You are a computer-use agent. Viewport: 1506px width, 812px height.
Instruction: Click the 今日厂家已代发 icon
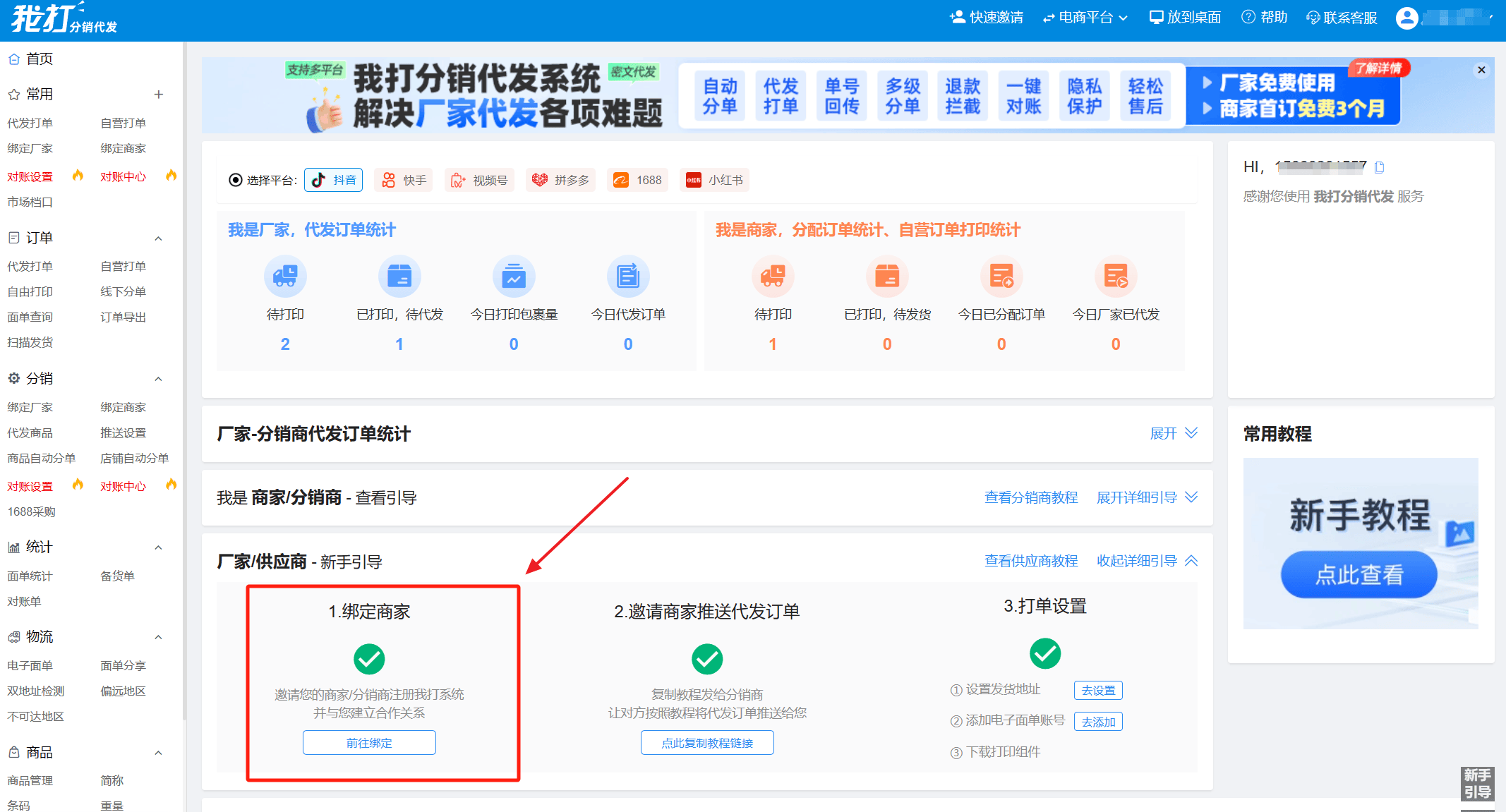point(1116,276)
